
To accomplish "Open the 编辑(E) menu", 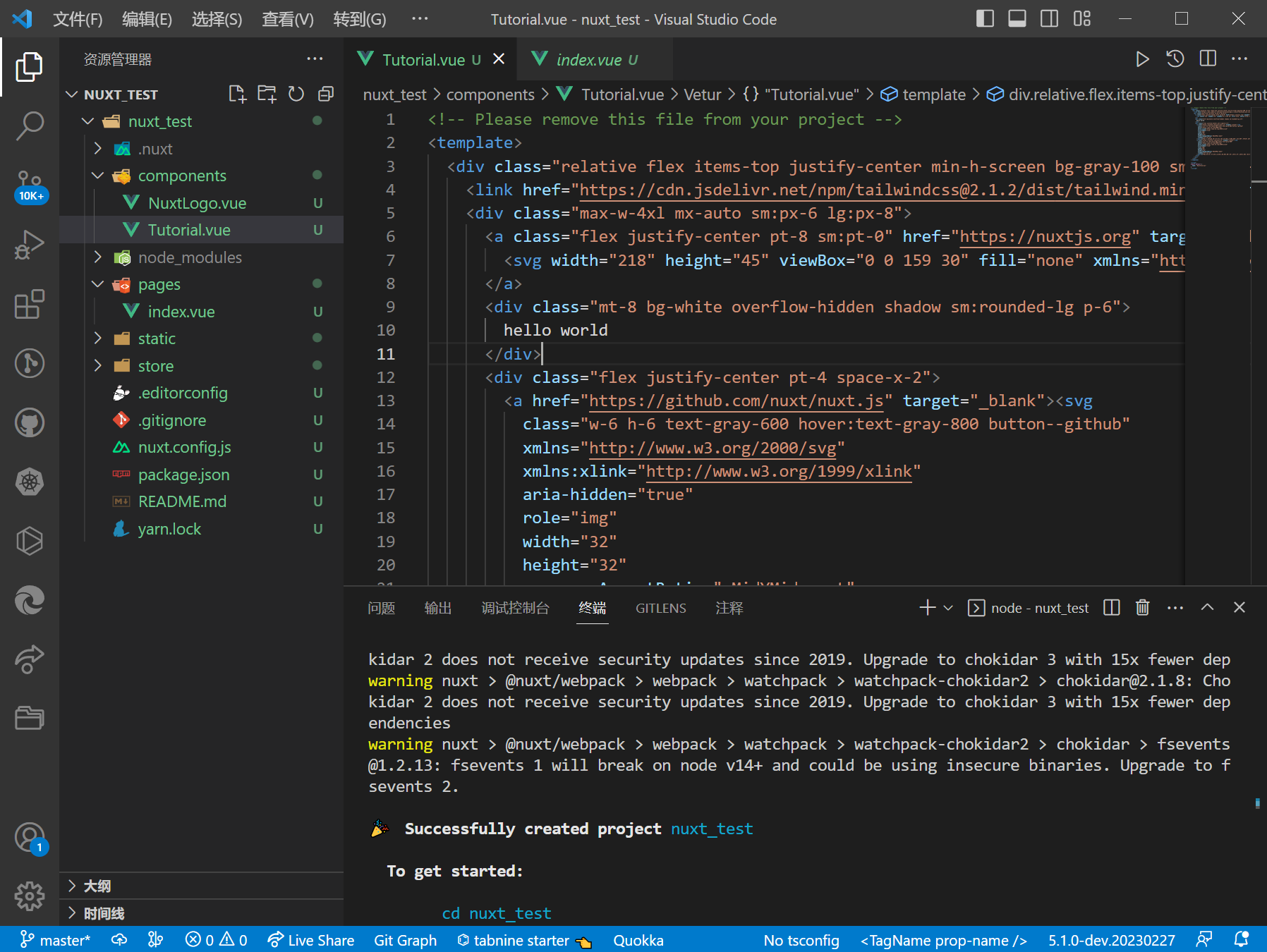I will pos(147,19).
